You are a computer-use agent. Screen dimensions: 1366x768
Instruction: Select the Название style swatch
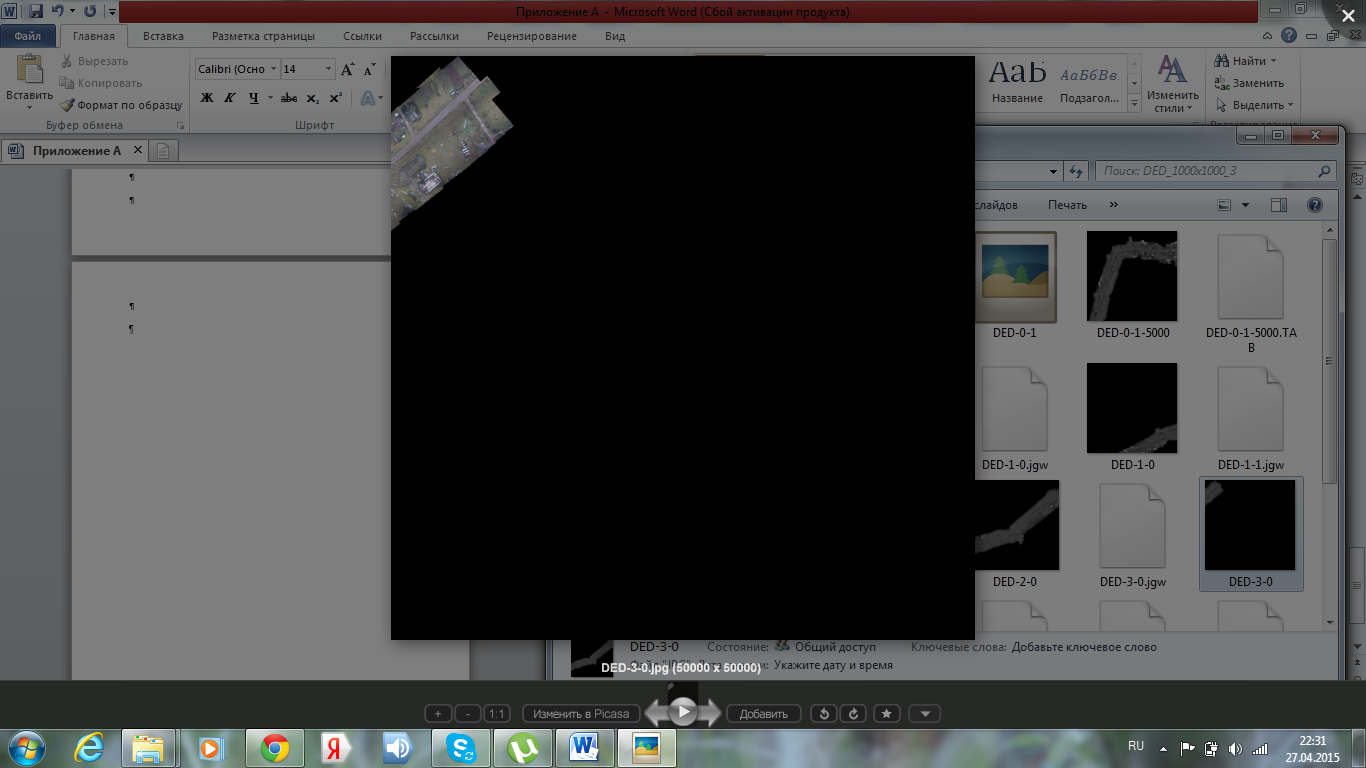pos(1017,81)
